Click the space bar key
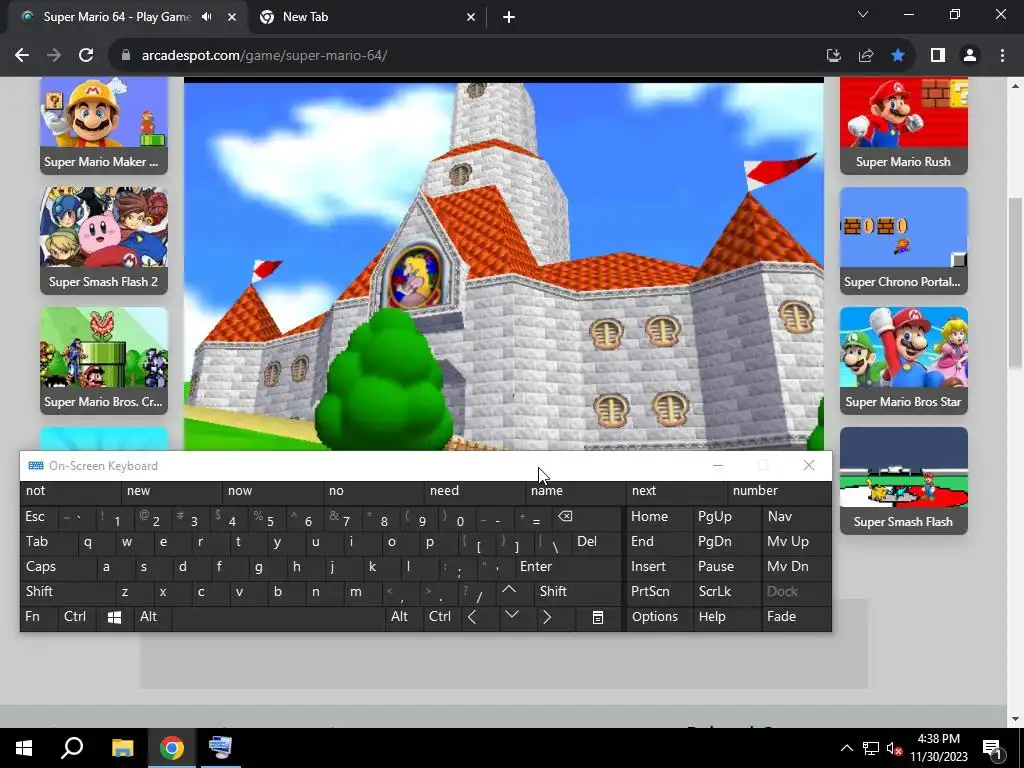The height and width of the screenshot is (768, 1024). (x=278, y=617)
